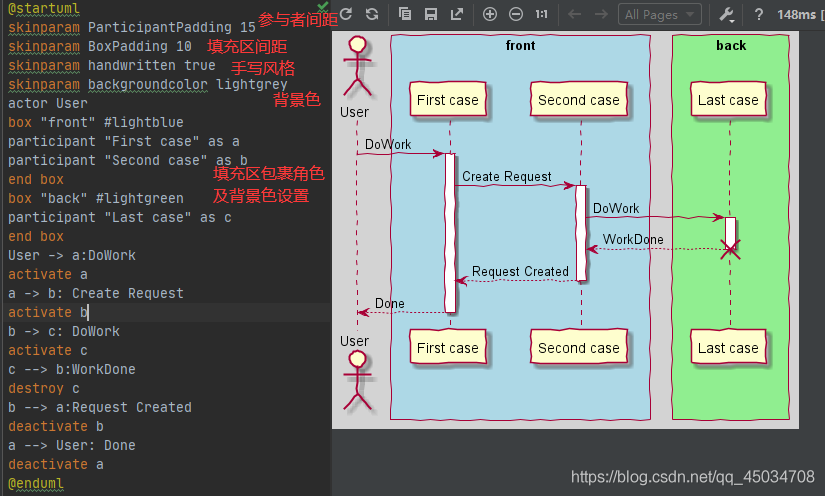Image resolution: width=825 pixels, height=496 pixels.
Task: Go to next page arrow
Action: click(601, 14)
